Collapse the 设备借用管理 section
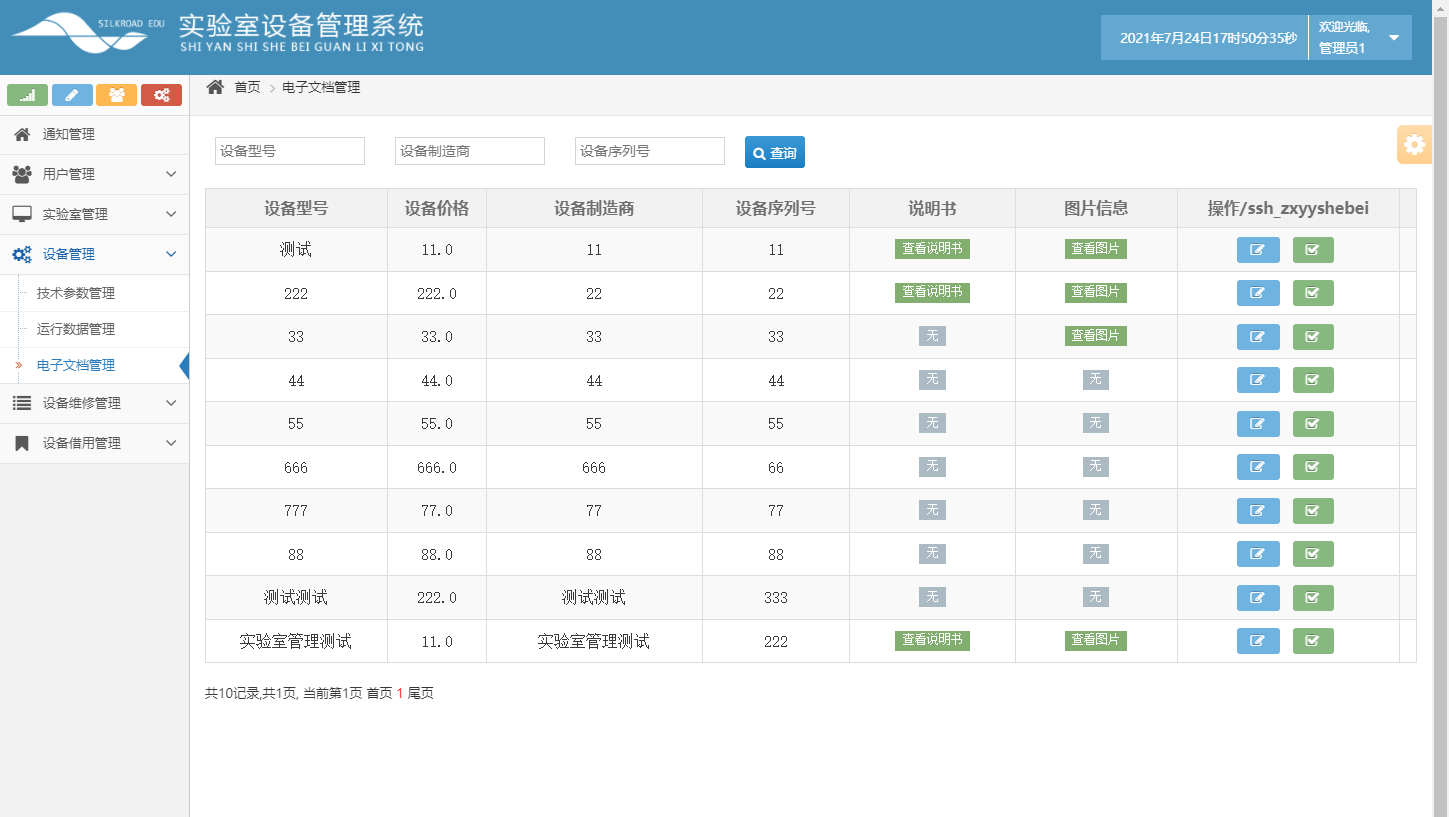The width and height of the screenshot is (1449, 817). pyautogui.click(x=94, y=443)
